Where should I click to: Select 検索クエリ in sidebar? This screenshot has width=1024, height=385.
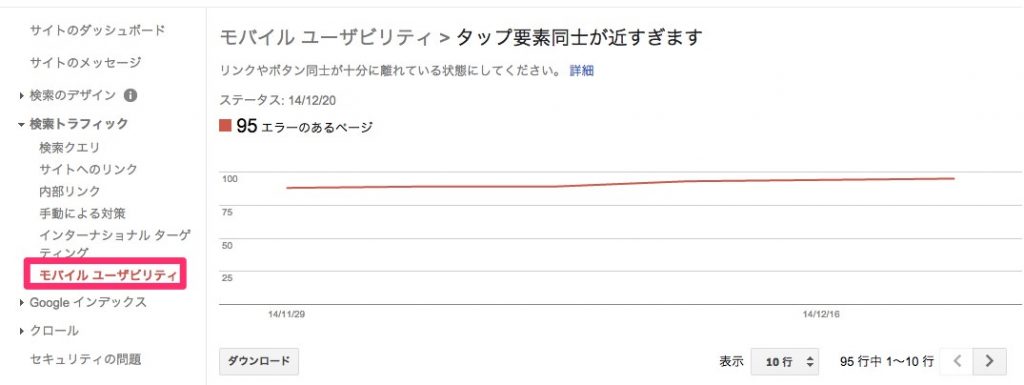[70, 148]
